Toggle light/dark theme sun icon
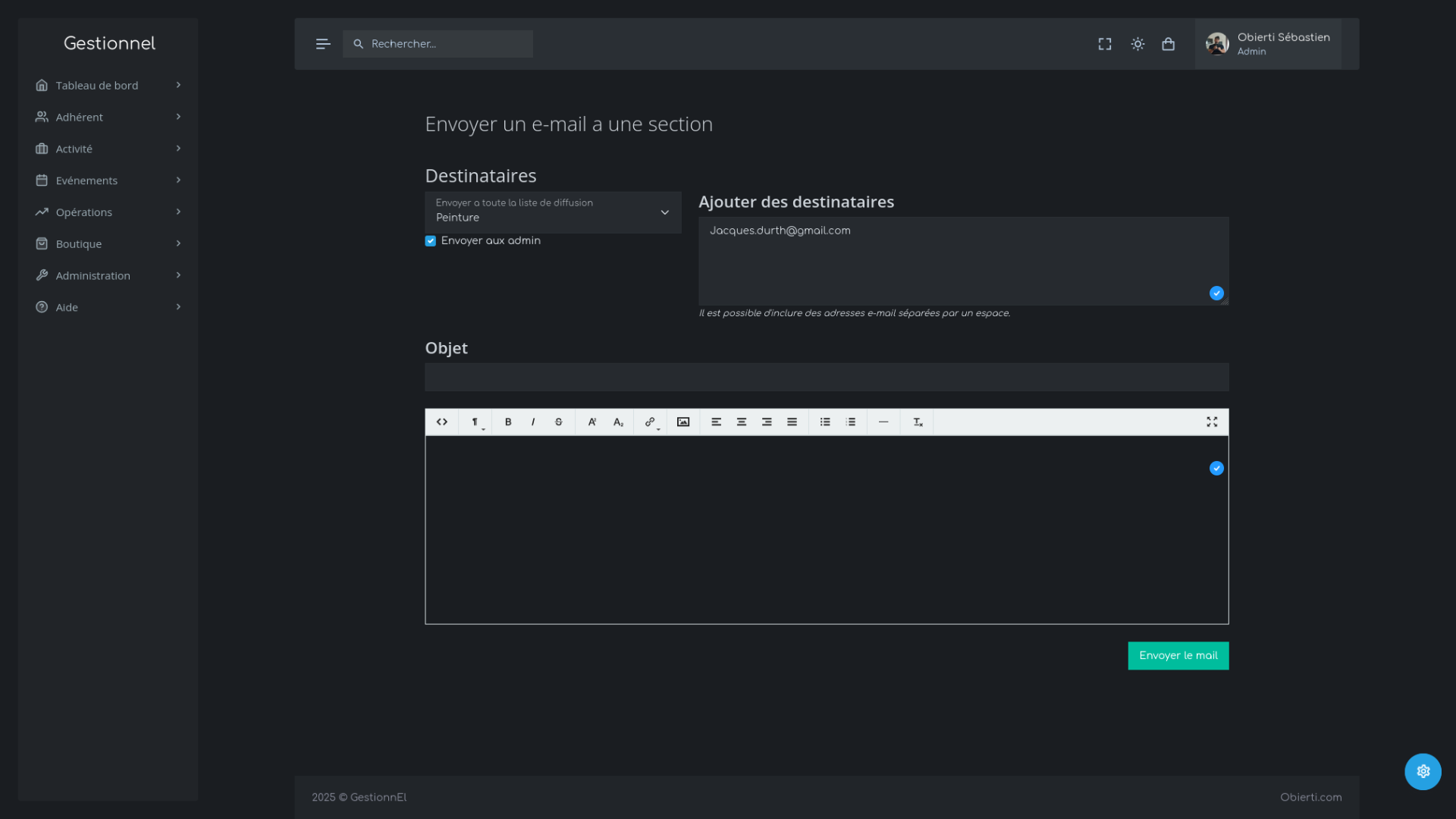 1137,44
